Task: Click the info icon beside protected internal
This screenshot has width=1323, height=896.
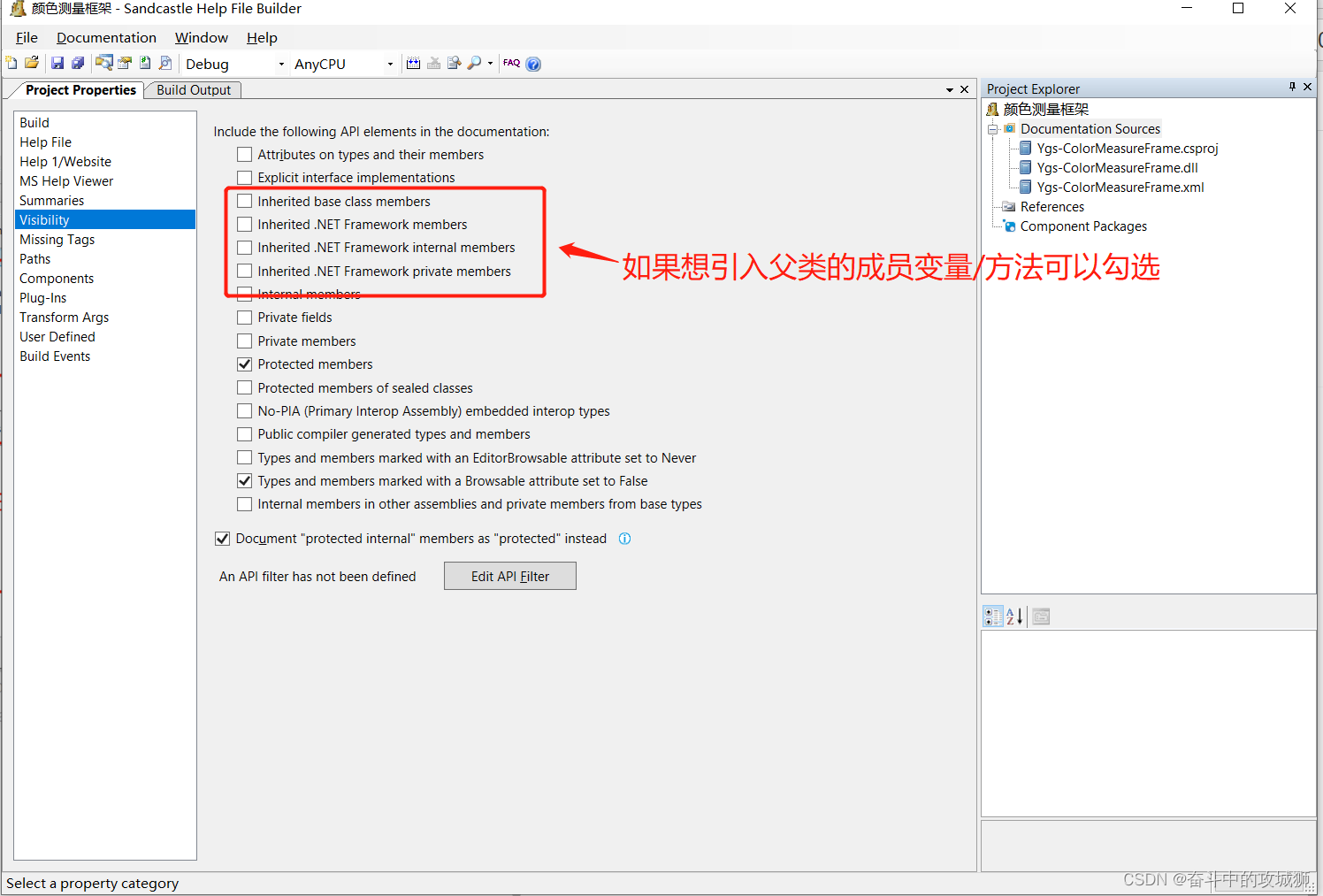Action: pyautogui.click(x=624, y=539)
